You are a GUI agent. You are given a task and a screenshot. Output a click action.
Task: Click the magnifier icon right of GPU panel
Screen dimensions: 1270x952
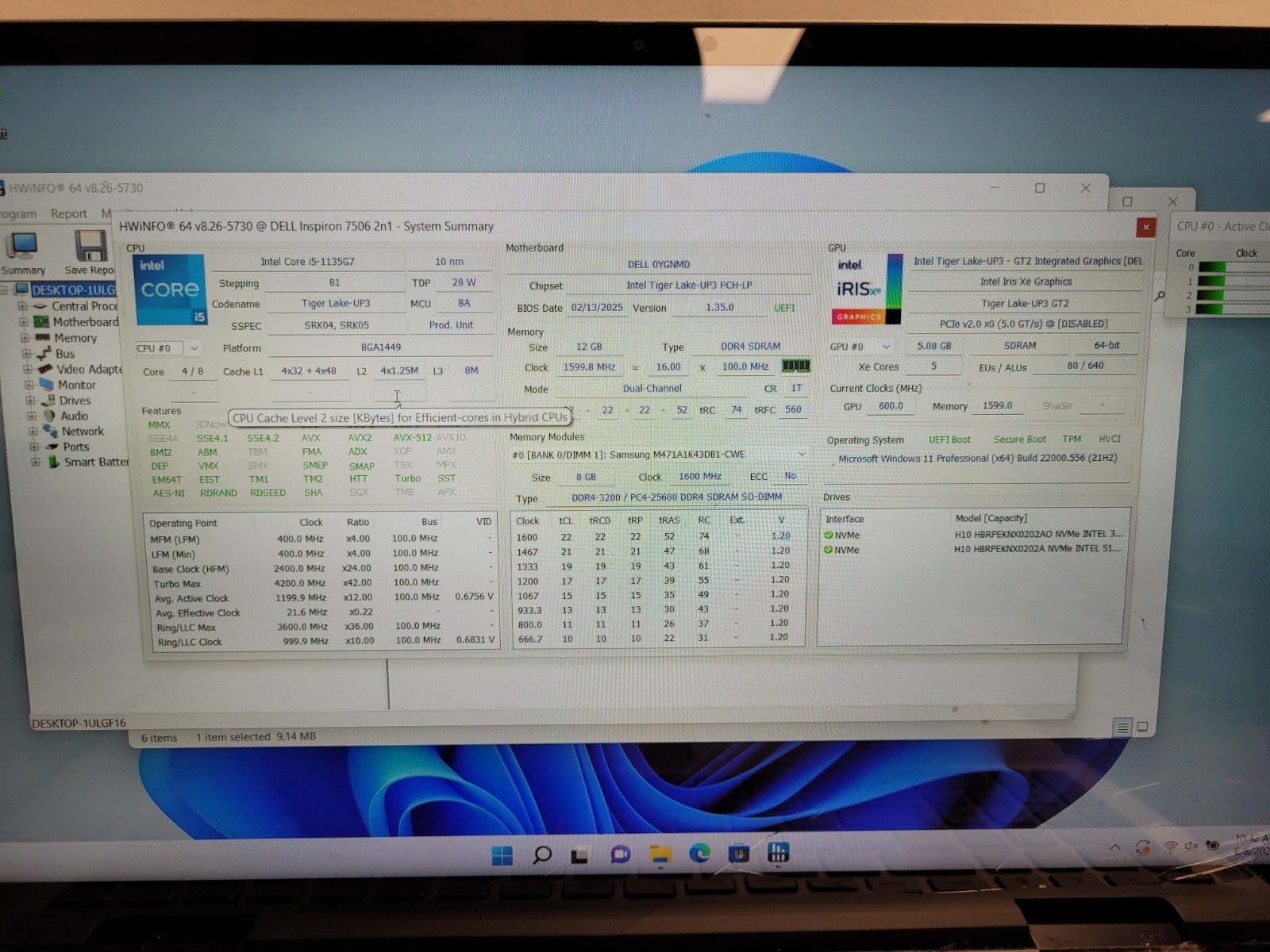pos(1160,296)
